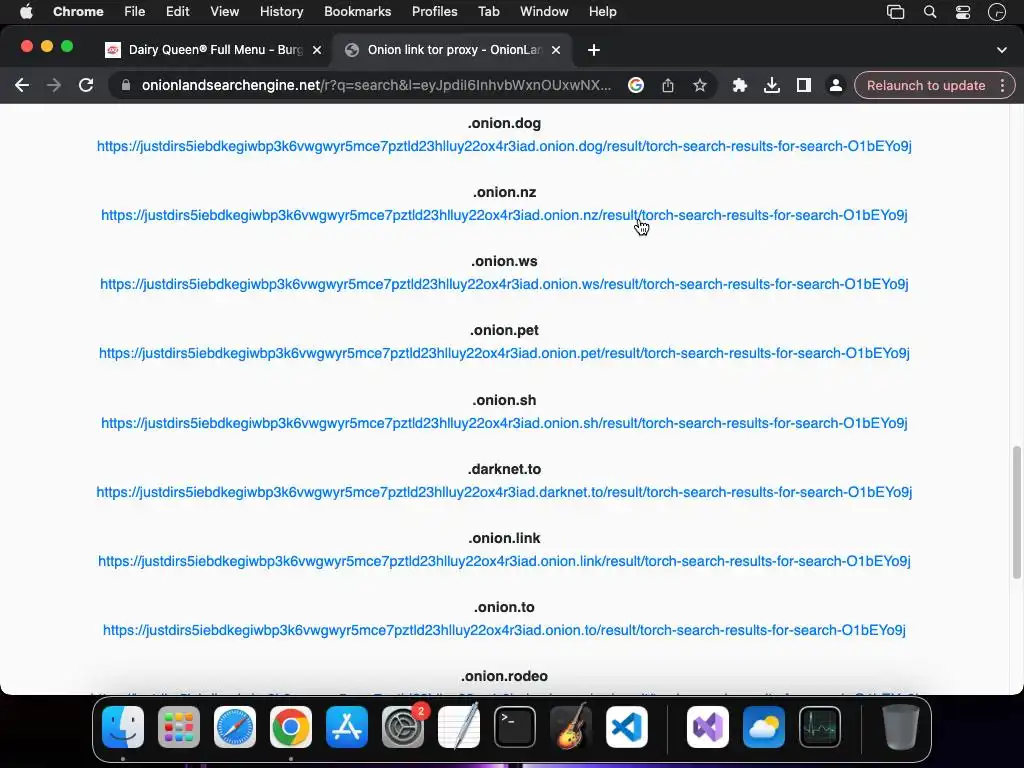Open the onion.sh proxy link
The height and width of the screenshot is (768, 1024).
[x=504, y=423]
